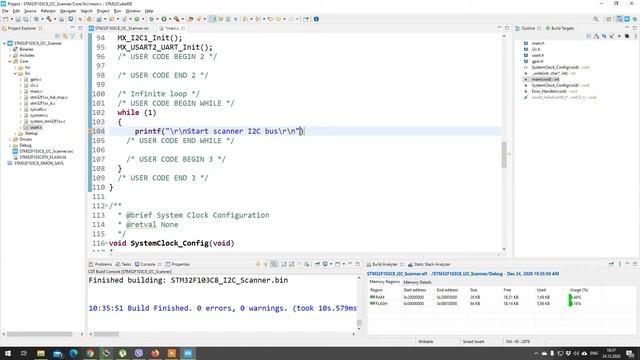Screen dimensions: 640x360
Task: Open the Project Explorer filter icon
Action: 73,36
